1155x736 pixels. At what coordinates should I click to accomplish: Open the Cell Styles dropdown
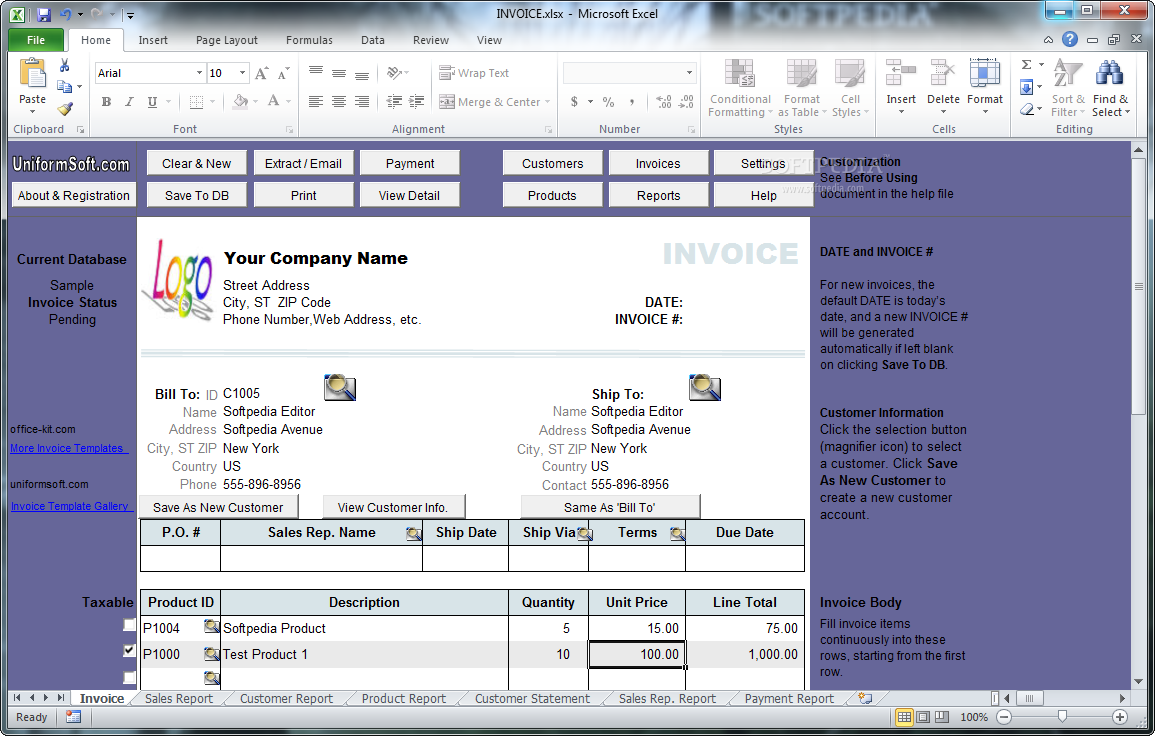[850, 88]
